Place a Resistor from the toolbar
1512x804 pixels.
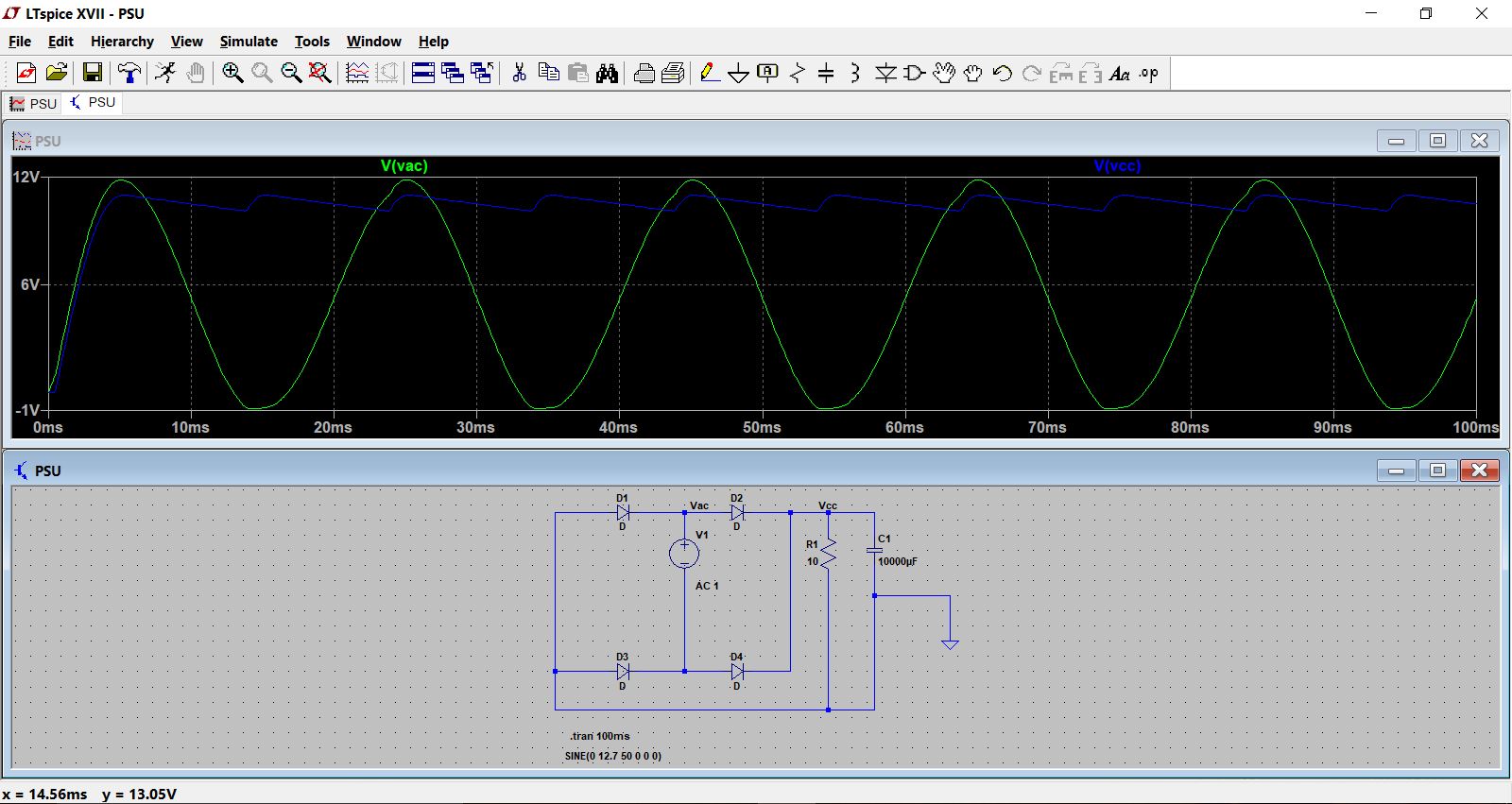(798, 73)
